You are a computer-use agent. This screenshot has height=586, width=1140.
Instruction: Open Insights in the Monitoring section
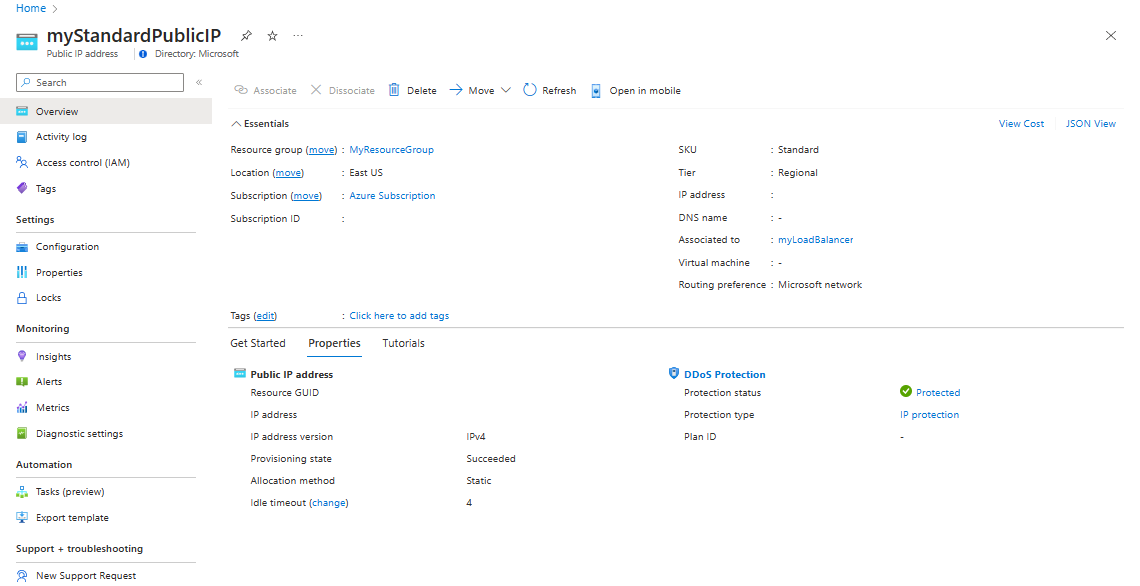53,357
